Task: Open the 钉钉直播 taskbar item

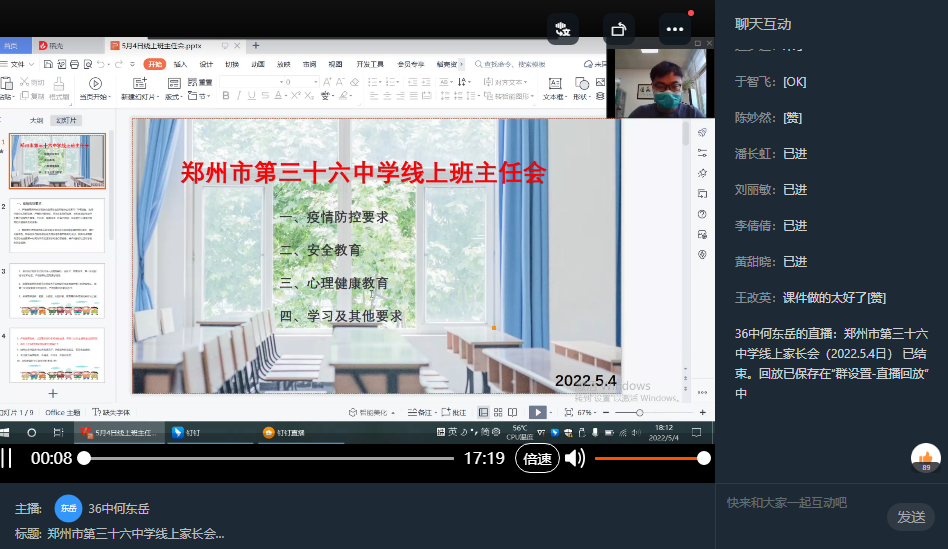Action: pyautogui.click(x=290, y=432)
